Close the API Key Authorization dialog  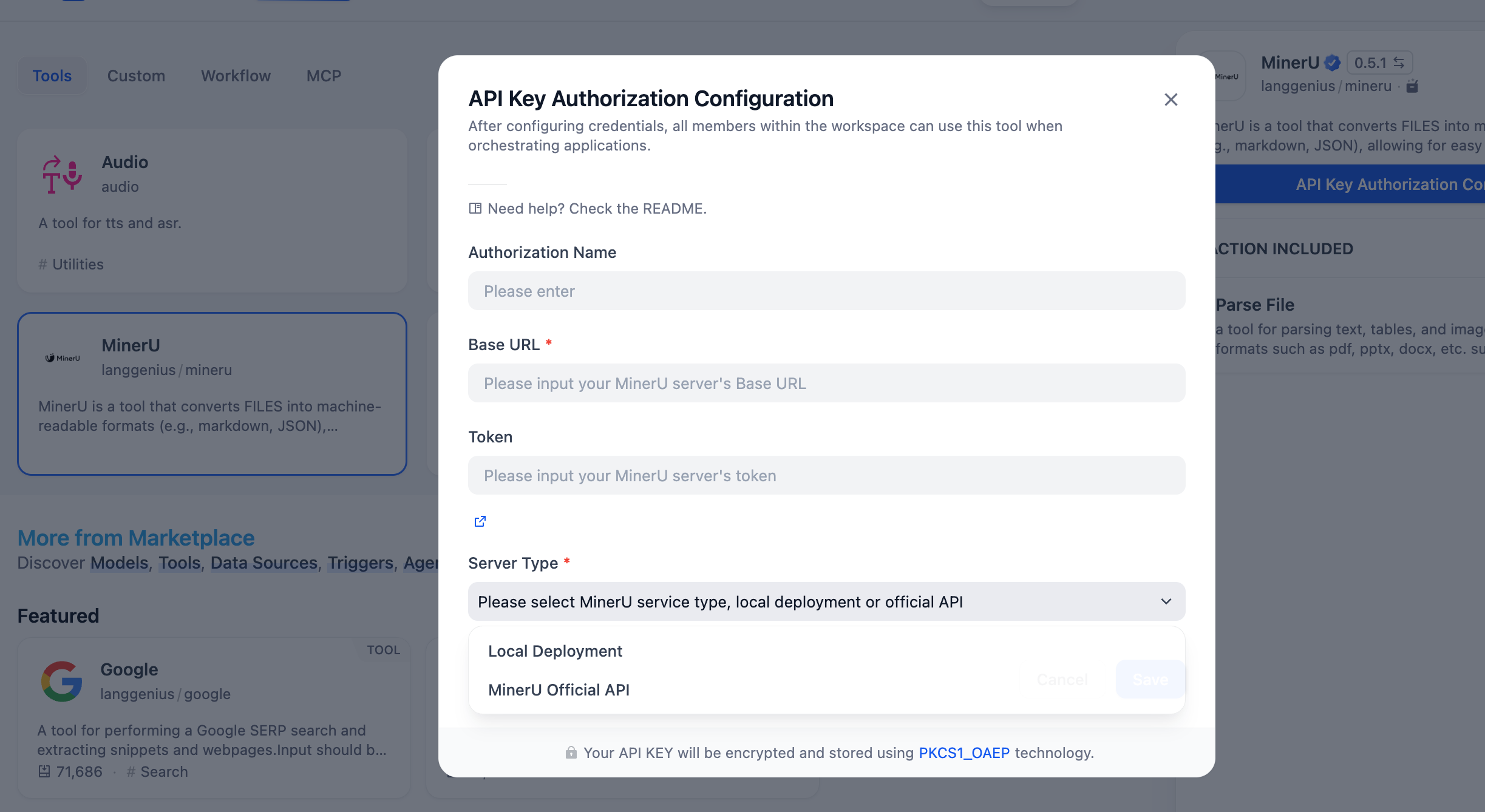(x=1171, y=100)
